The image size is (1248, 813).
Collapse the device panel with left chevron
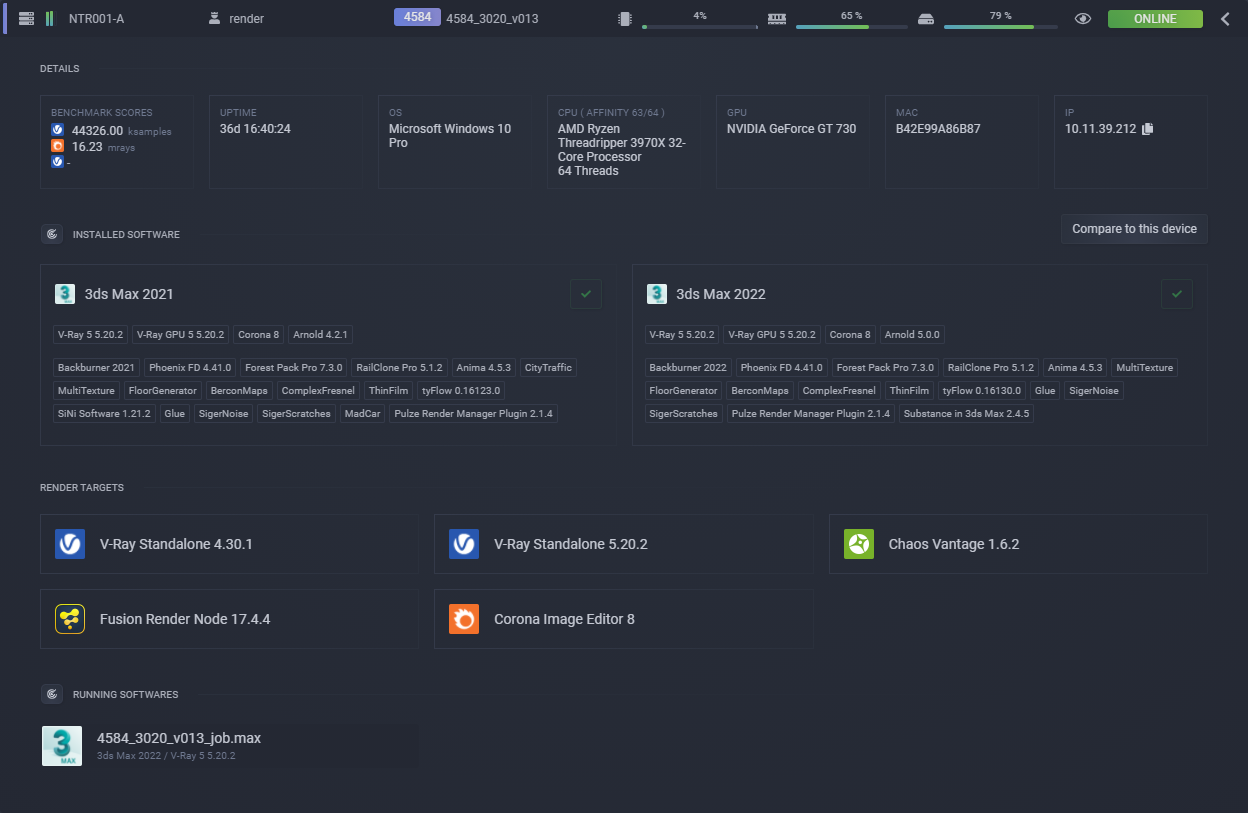(x=1225, y=19)
